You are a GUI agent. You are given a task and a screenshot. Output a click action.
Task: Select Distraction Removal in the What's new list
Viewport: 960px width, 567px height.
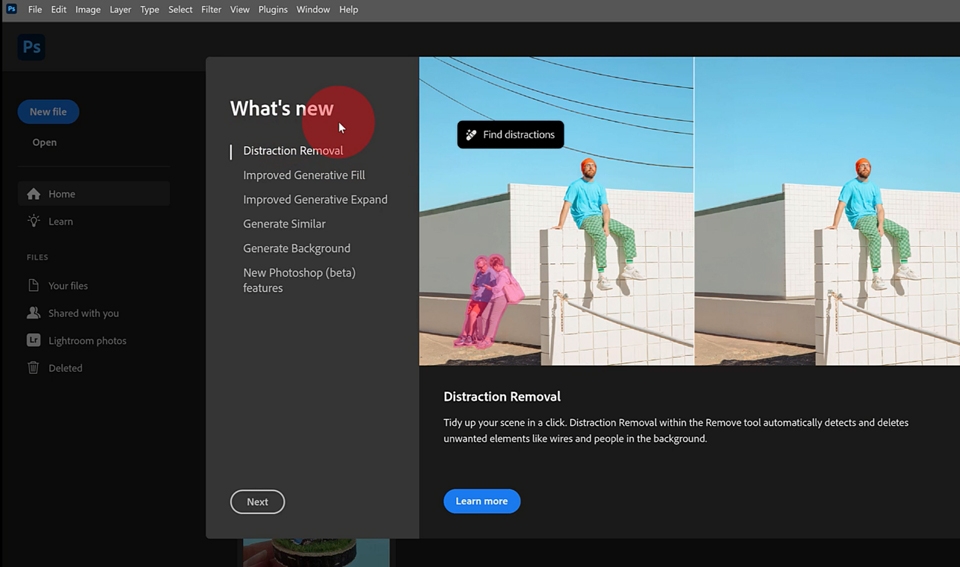coord(293,151)
